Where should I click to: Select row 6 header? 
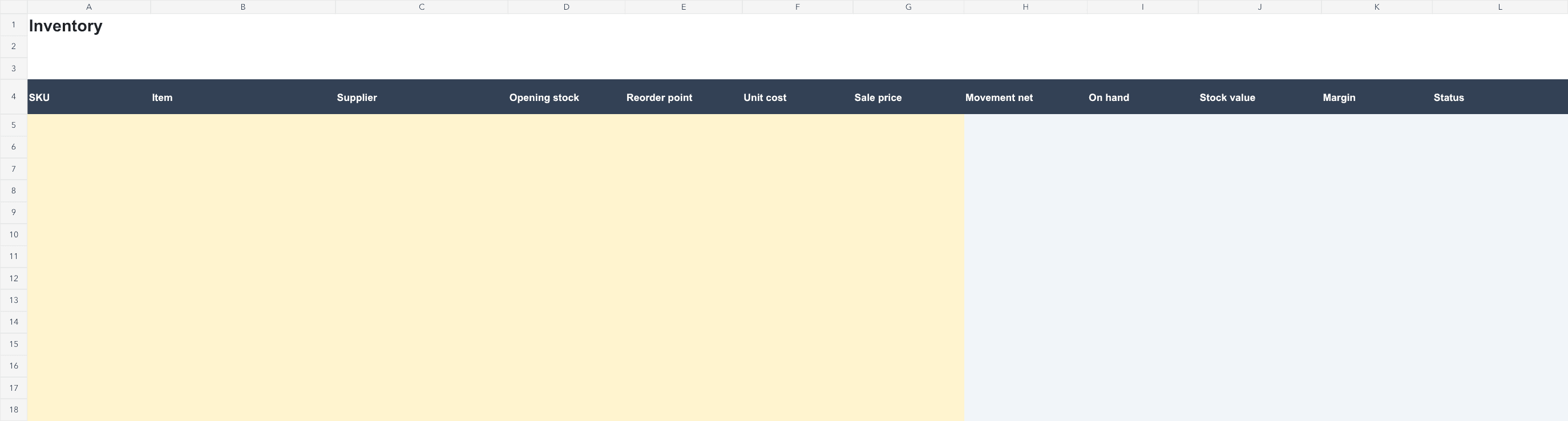coord(13,147)
